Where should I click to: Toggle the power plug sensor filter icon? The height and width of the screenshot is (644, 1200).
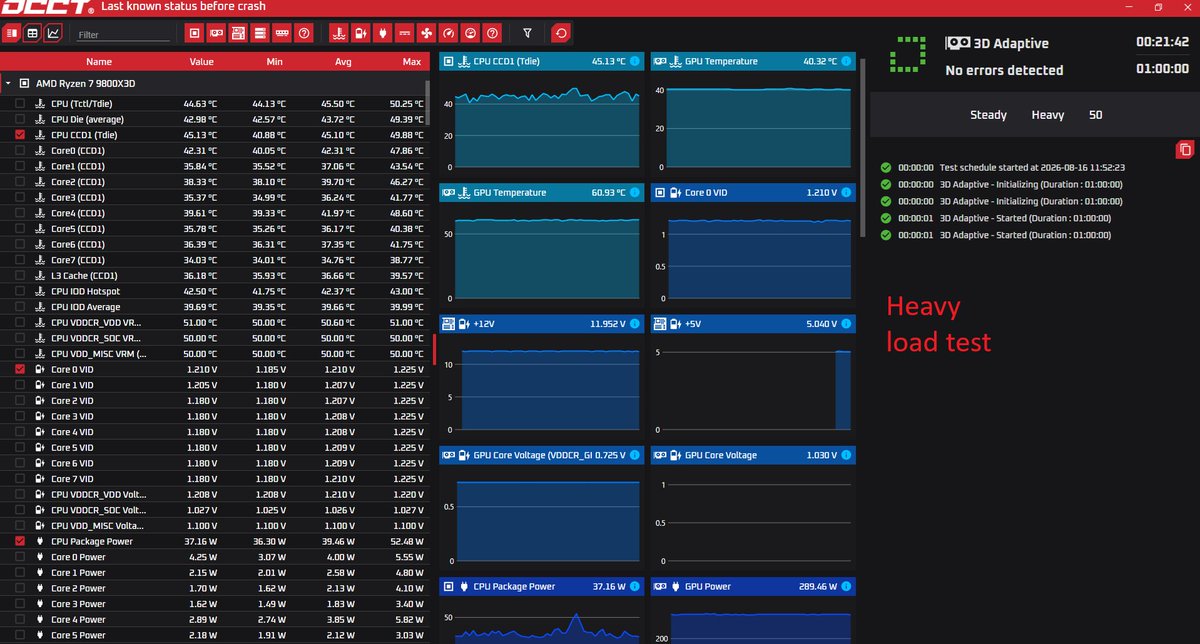pyautogui.click(x=383, y=33)
